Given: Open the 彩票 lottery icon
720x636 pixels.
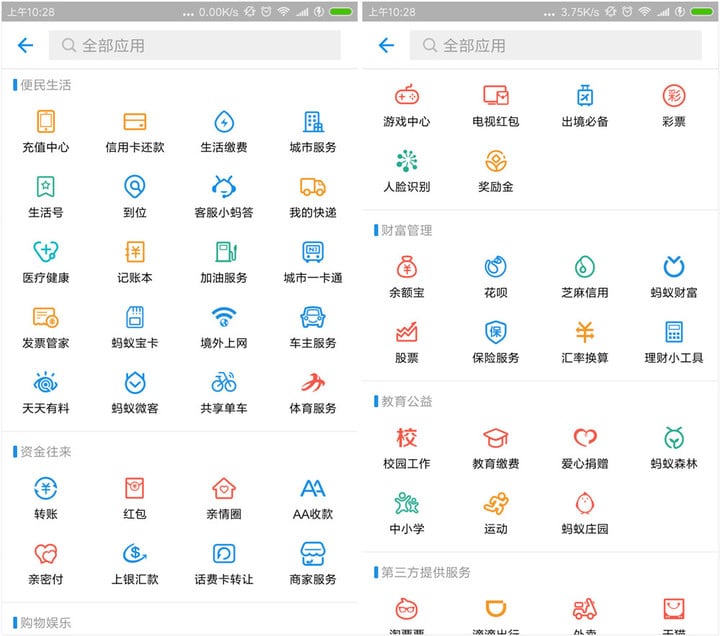Looking at the screenshot, I should 674,95.
